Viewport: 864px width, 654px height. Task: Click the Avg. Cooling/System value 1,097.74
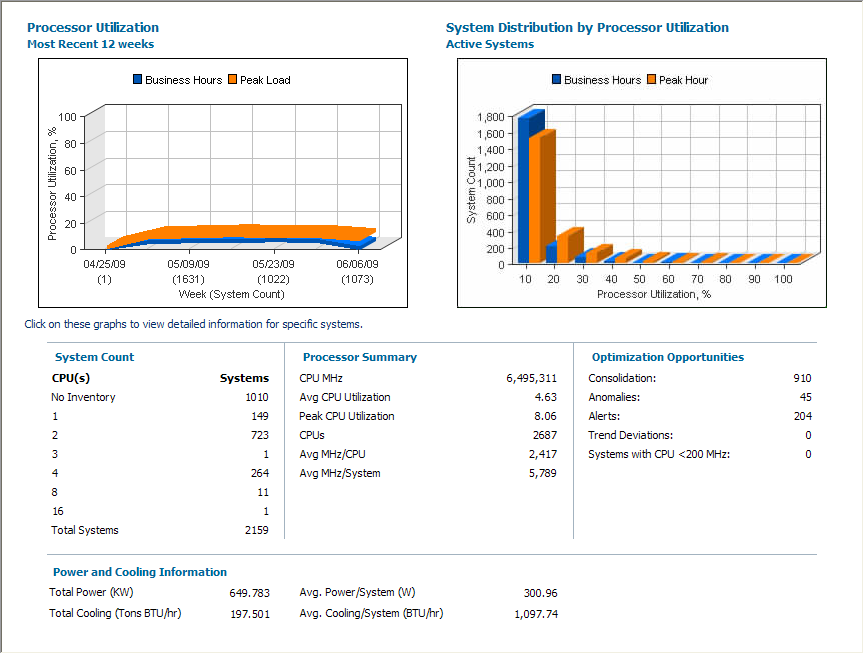pyautogui.click(x=536, y=614)
